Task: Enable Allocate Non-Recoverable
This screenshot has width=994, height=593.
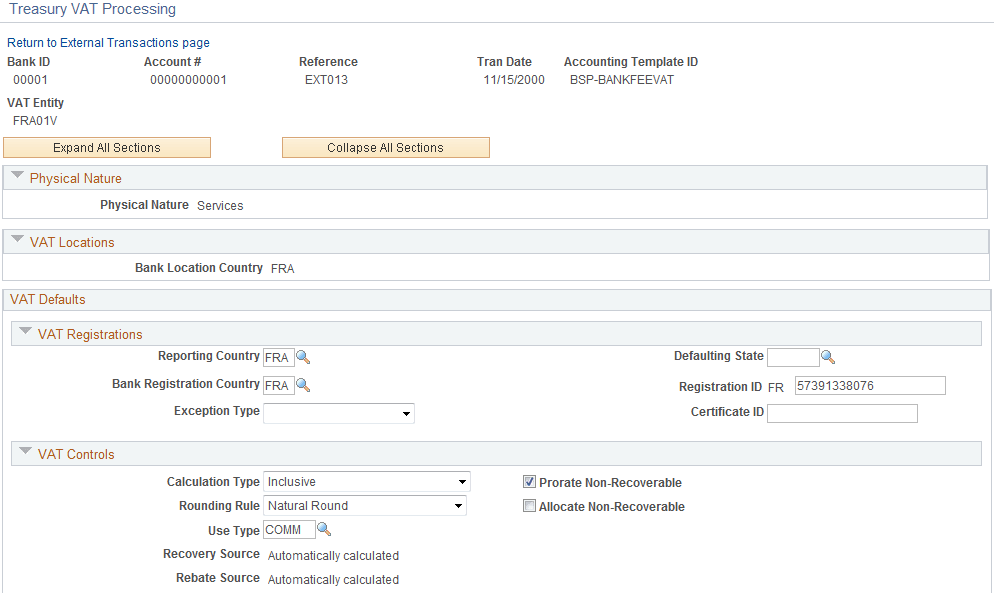Action: 529,506
